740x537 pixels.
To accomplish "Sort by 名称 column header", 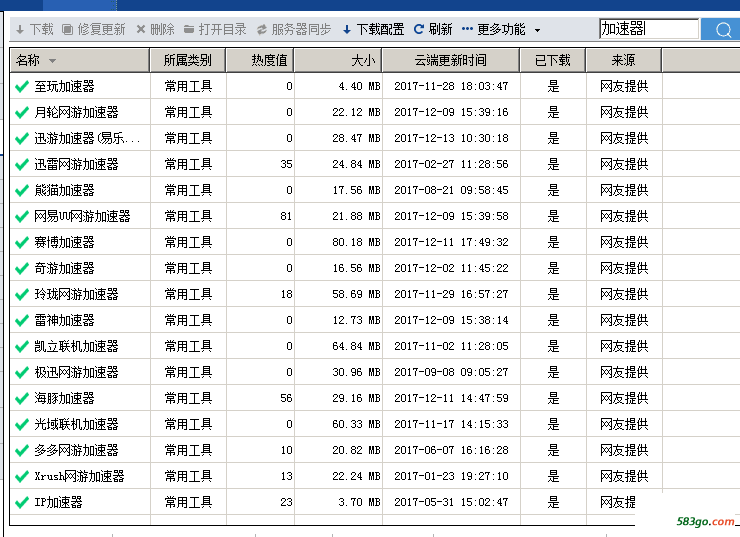I will coord(80,60).
